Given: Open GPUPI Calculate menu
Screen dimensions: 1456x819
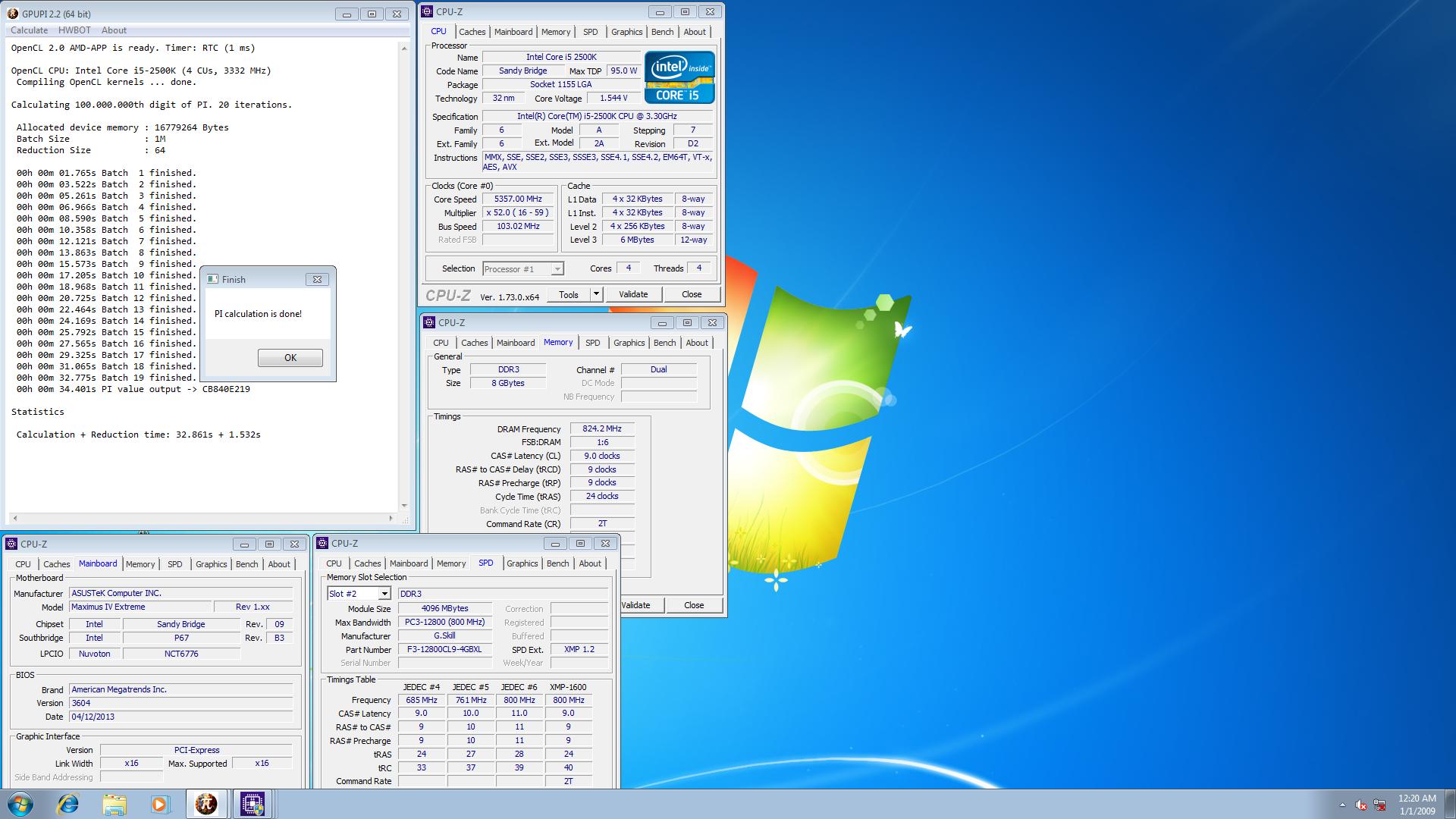Looking at the screenshot, I should [x=29, y=30].
